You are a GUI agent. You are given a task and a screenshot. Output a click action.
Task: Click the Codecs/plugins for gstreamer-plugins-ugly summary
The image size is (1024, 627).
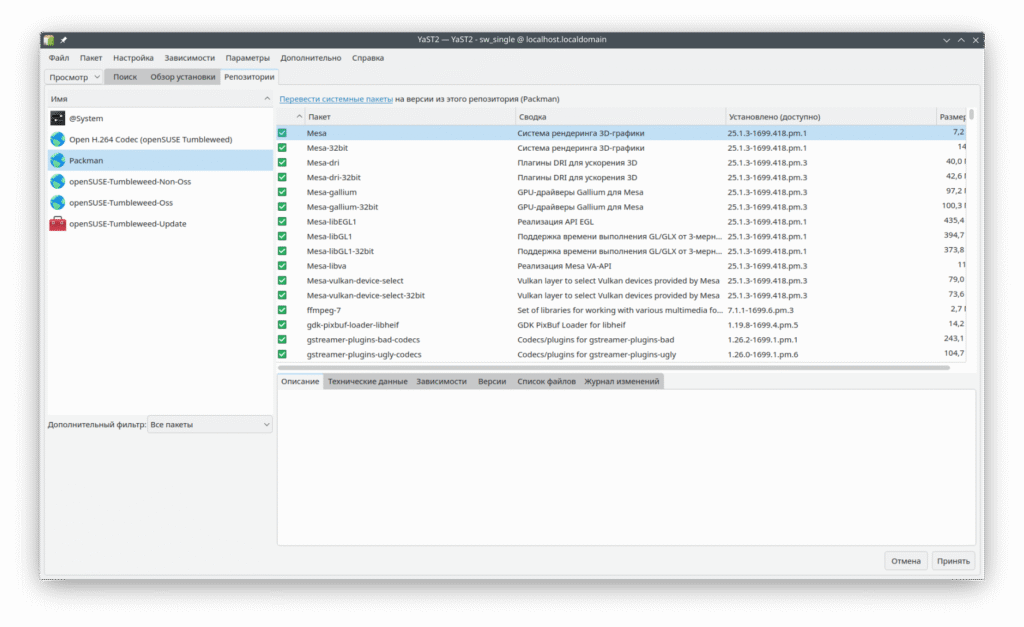point(597,355)
